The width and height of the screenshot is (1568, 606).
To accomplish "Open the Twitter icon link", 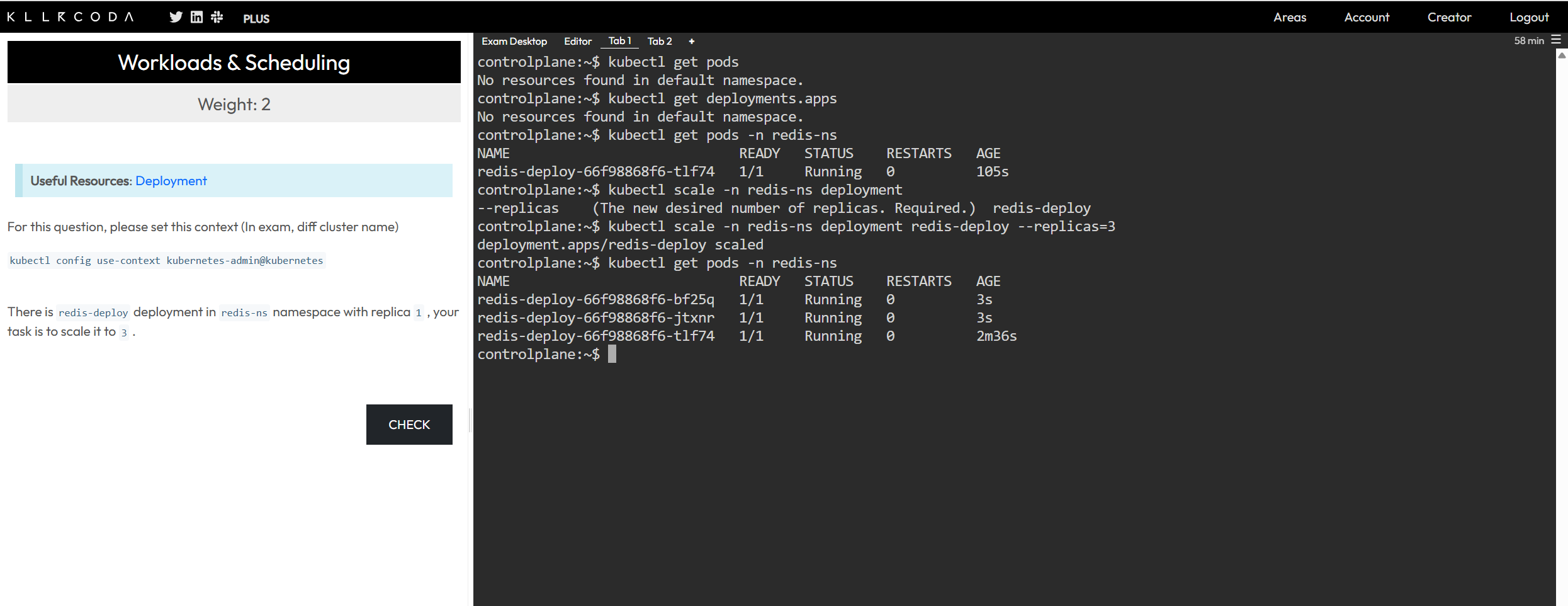I will coord(176,17).
